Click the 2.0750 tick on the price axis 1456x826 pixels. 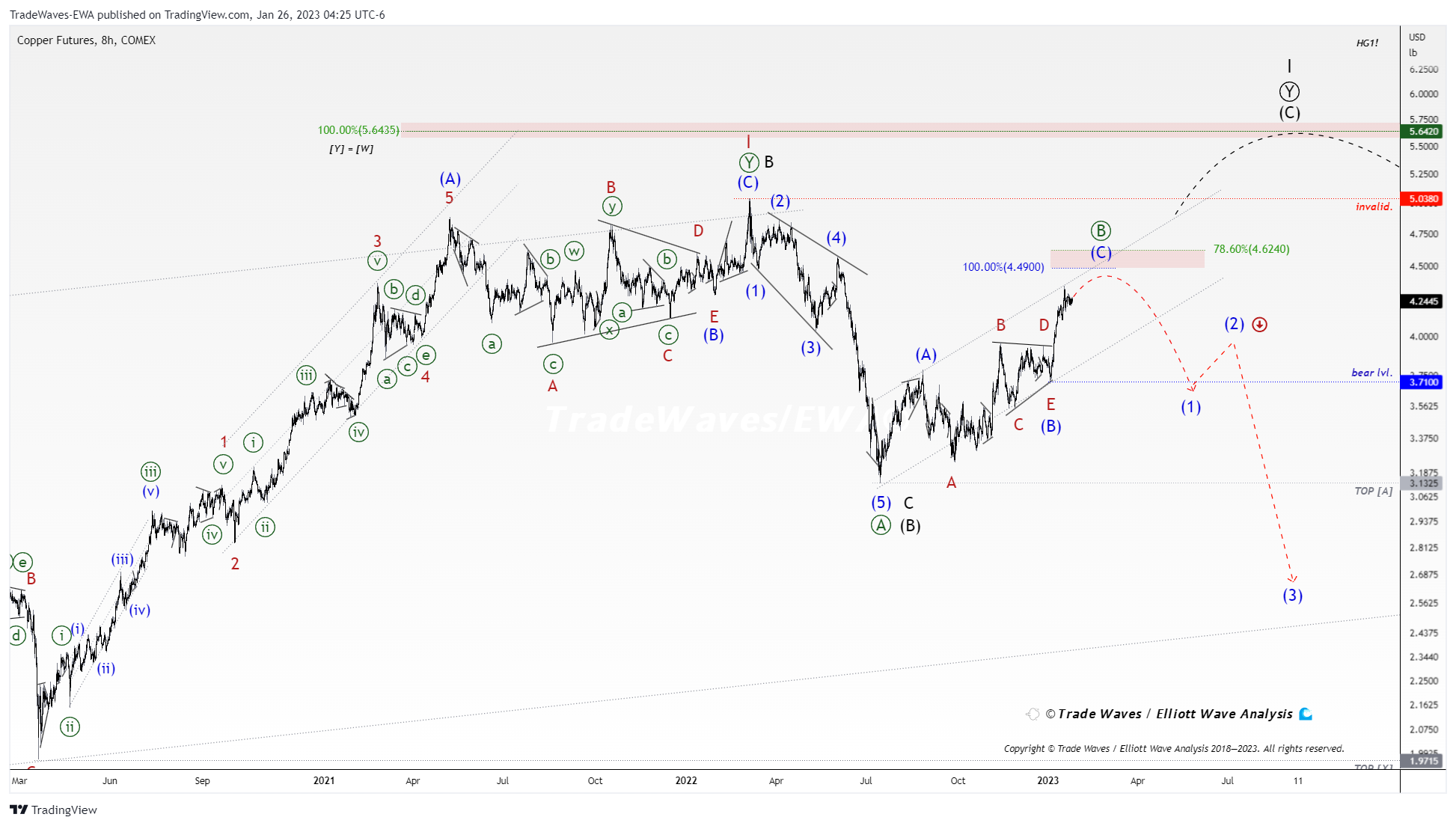coord(1424,729)
